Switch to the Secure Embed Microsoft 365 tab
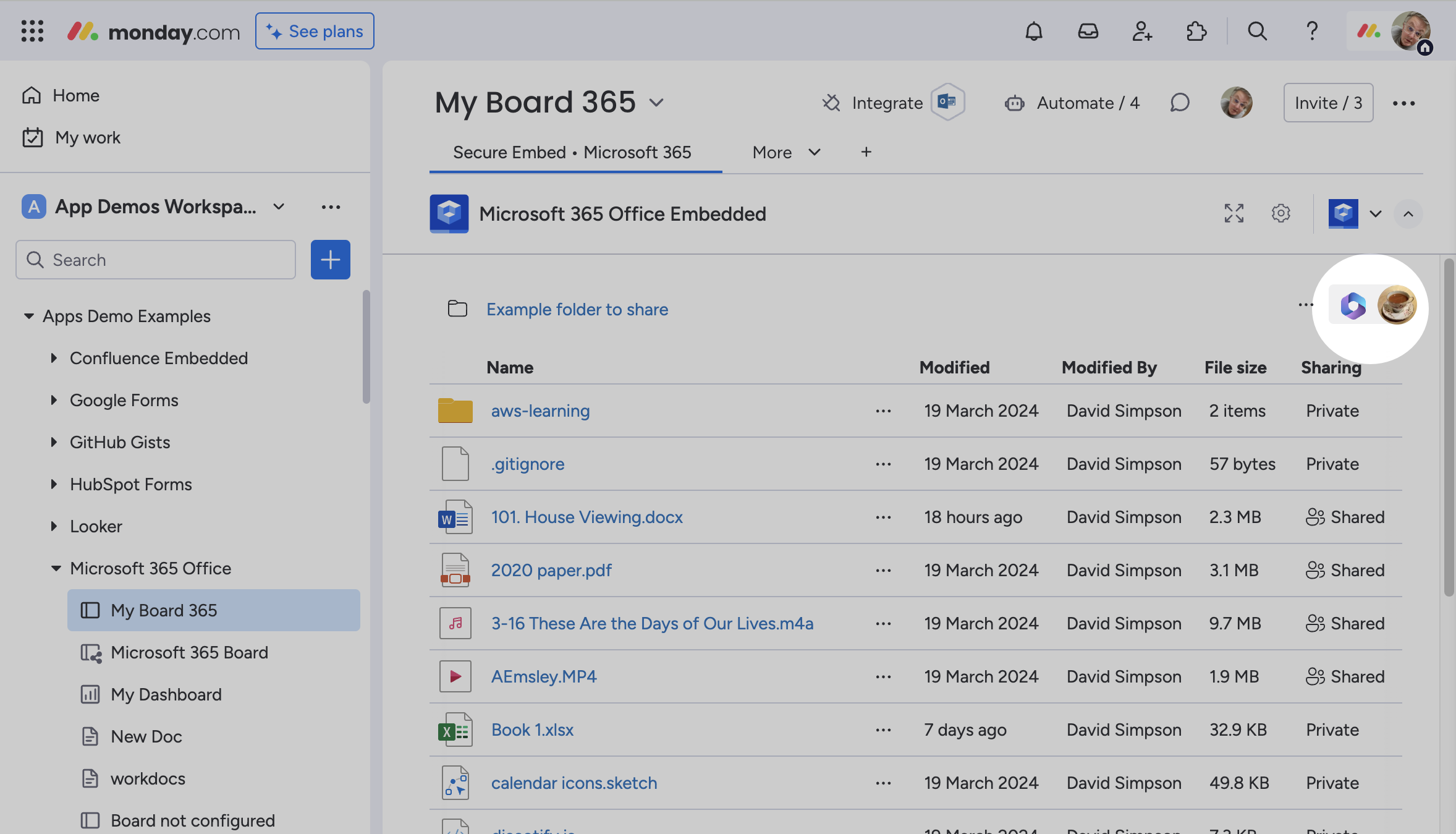 572,152
